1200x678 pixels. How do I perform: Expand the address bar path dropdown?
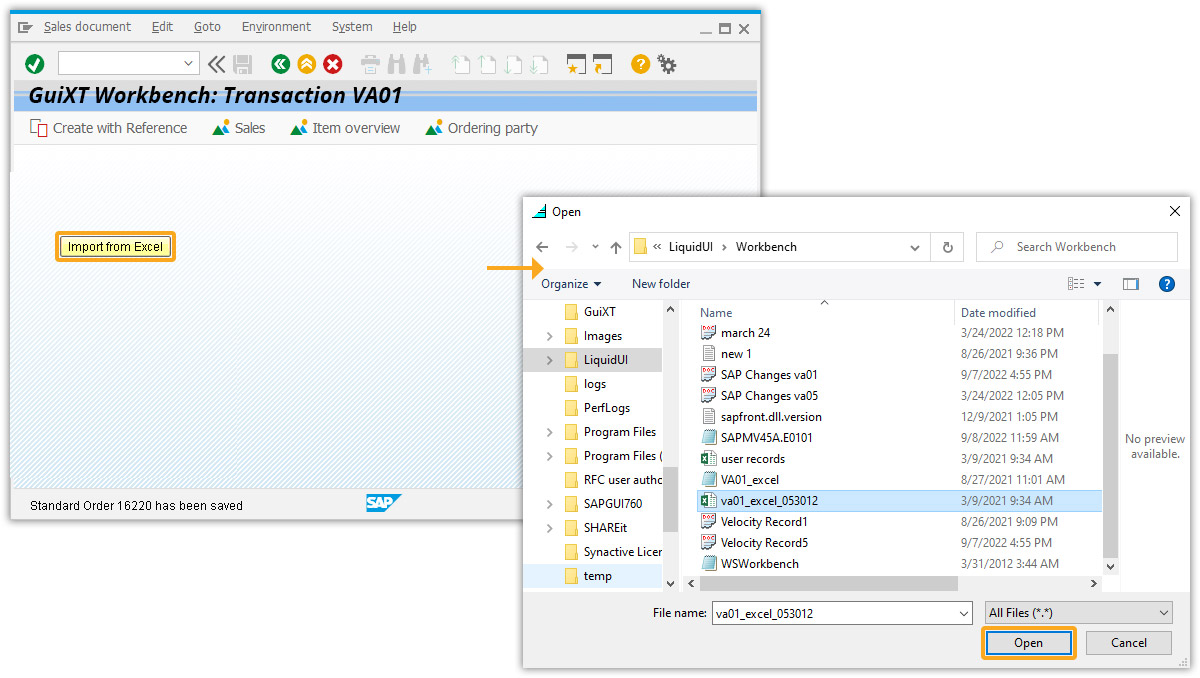point(915,247)
